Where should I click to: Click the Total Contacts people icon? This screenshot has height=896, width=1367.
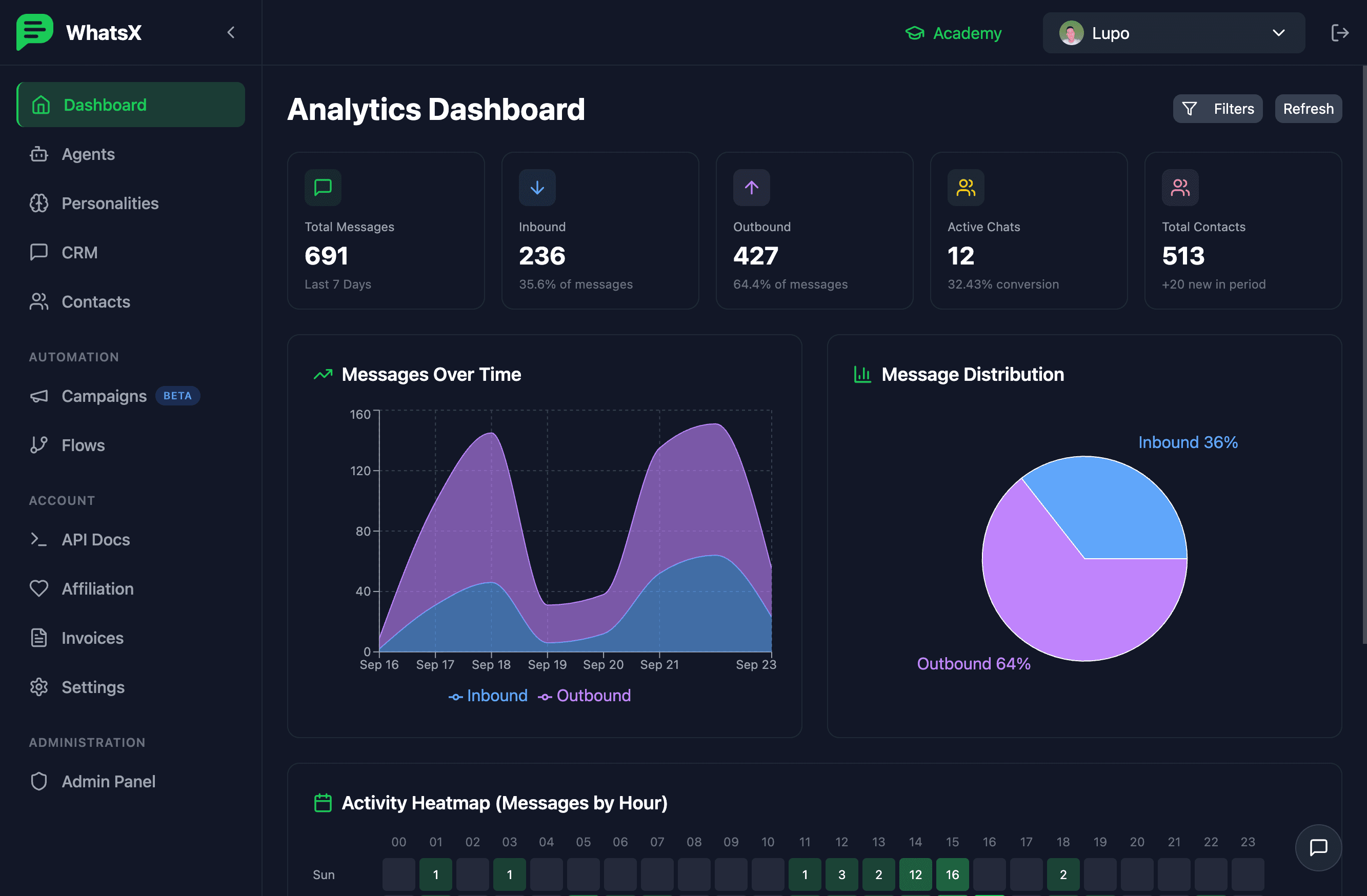[1180, 187]
